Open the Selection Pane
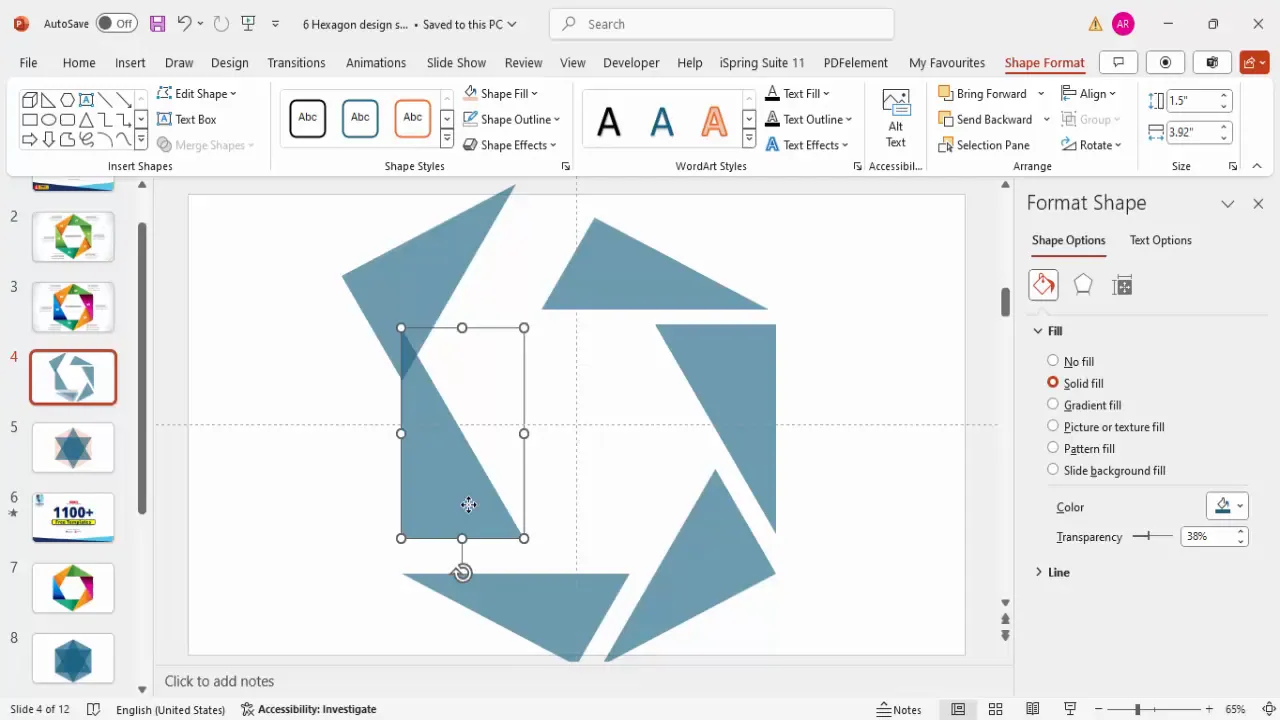The height and width of the screenshot is (720, 1280). point(984,145)
